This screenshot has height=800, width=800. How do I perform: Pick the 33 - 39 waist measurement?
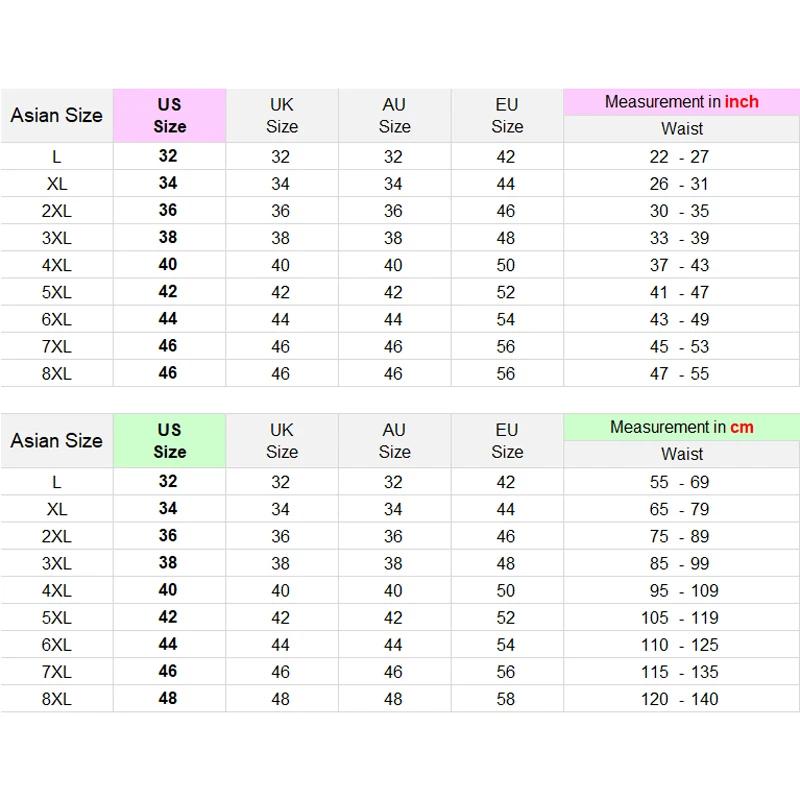(x=679, y=238)
